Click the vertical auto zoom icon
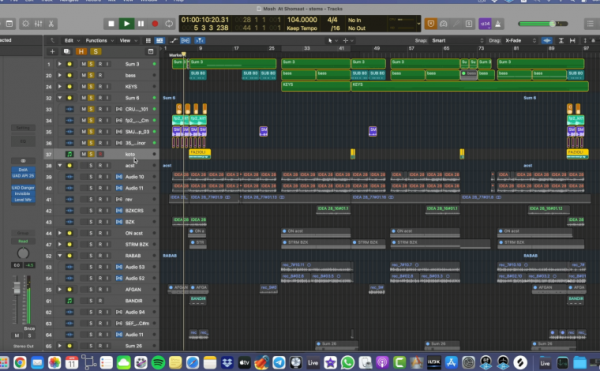The height and width of the screenshot is (371, 600). click(x=561, y=41)
